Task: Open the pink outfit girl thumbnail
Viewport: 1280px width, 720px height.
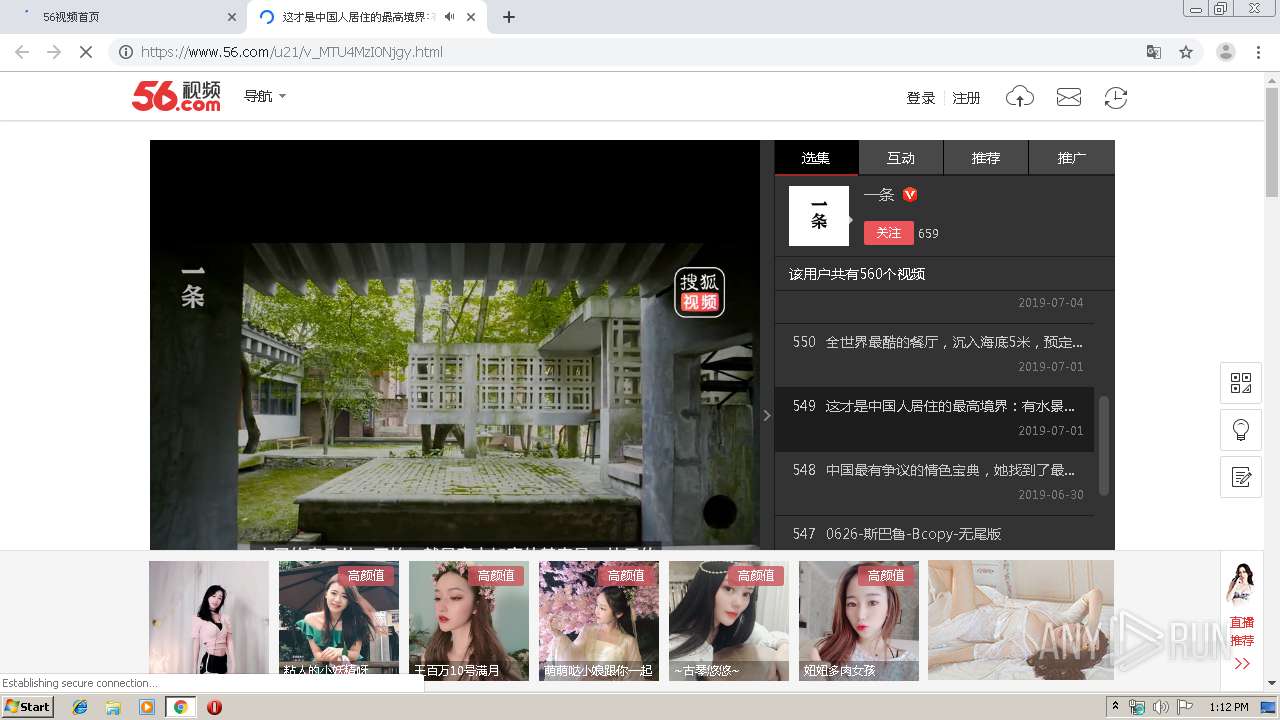Action: (x=209, y=620)
